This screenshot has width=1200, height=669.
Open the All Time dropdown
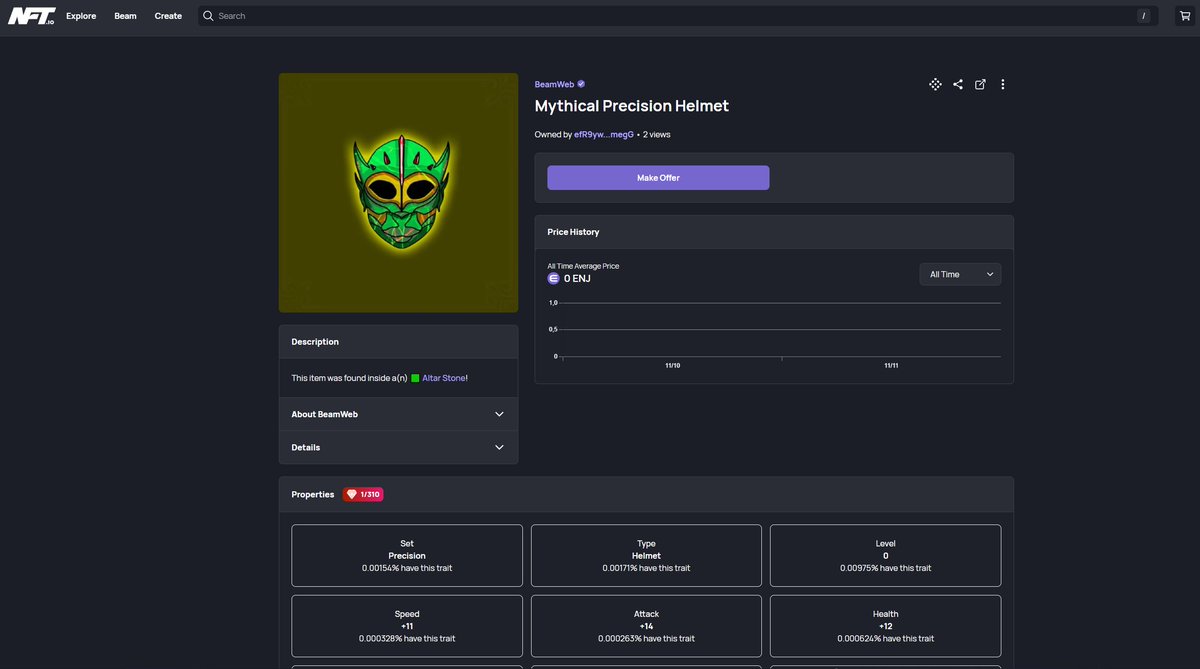[x=959, y=273]
